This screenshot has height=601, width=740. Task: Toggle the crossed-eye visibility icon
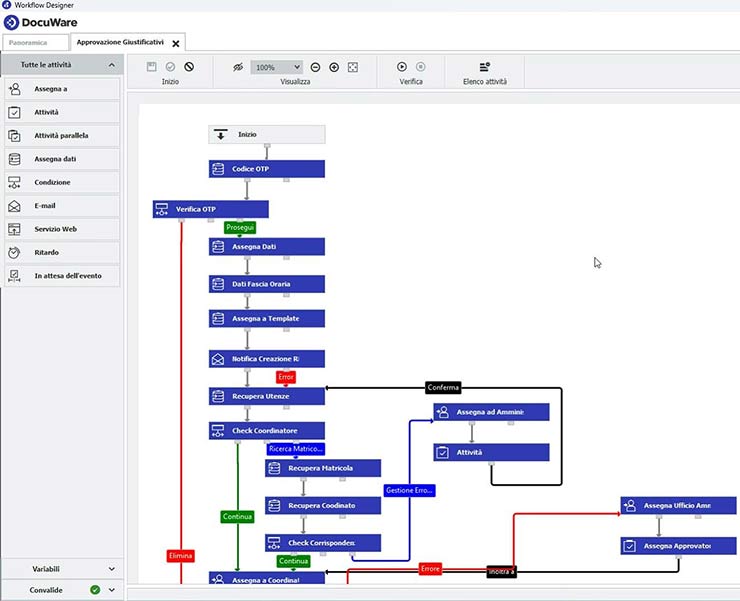[x=238, y=67]
